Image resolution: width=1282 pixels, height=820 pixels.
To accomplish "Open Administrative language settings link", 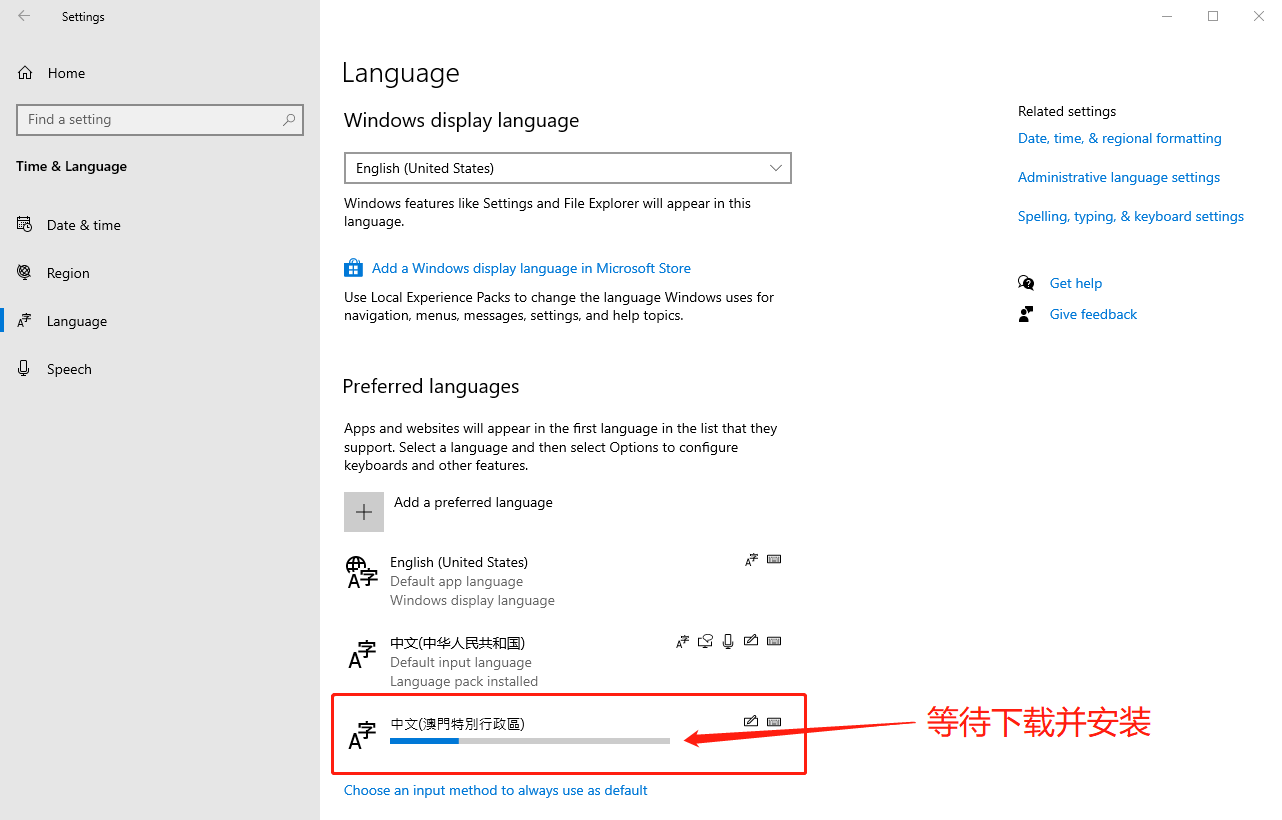I will pyautogui.click(x=1119, y=177).
